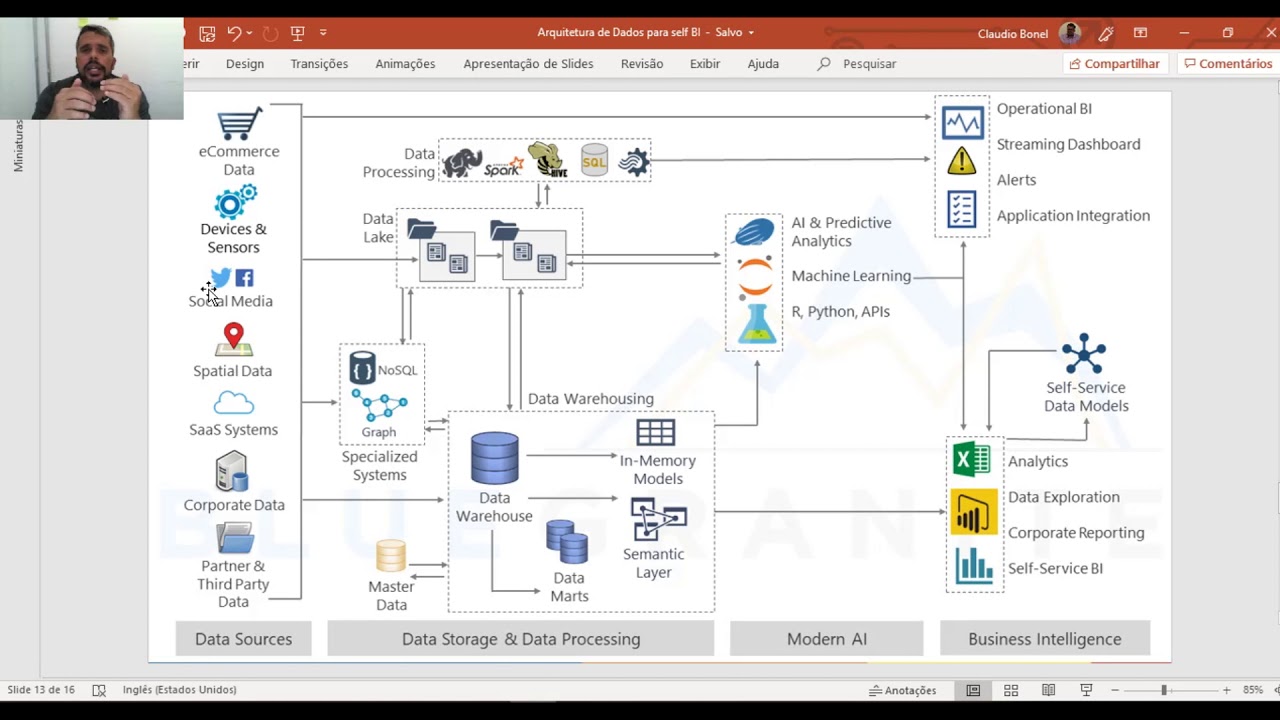Select the SaaS Systems cloud icon

click(x=234, y=403)
